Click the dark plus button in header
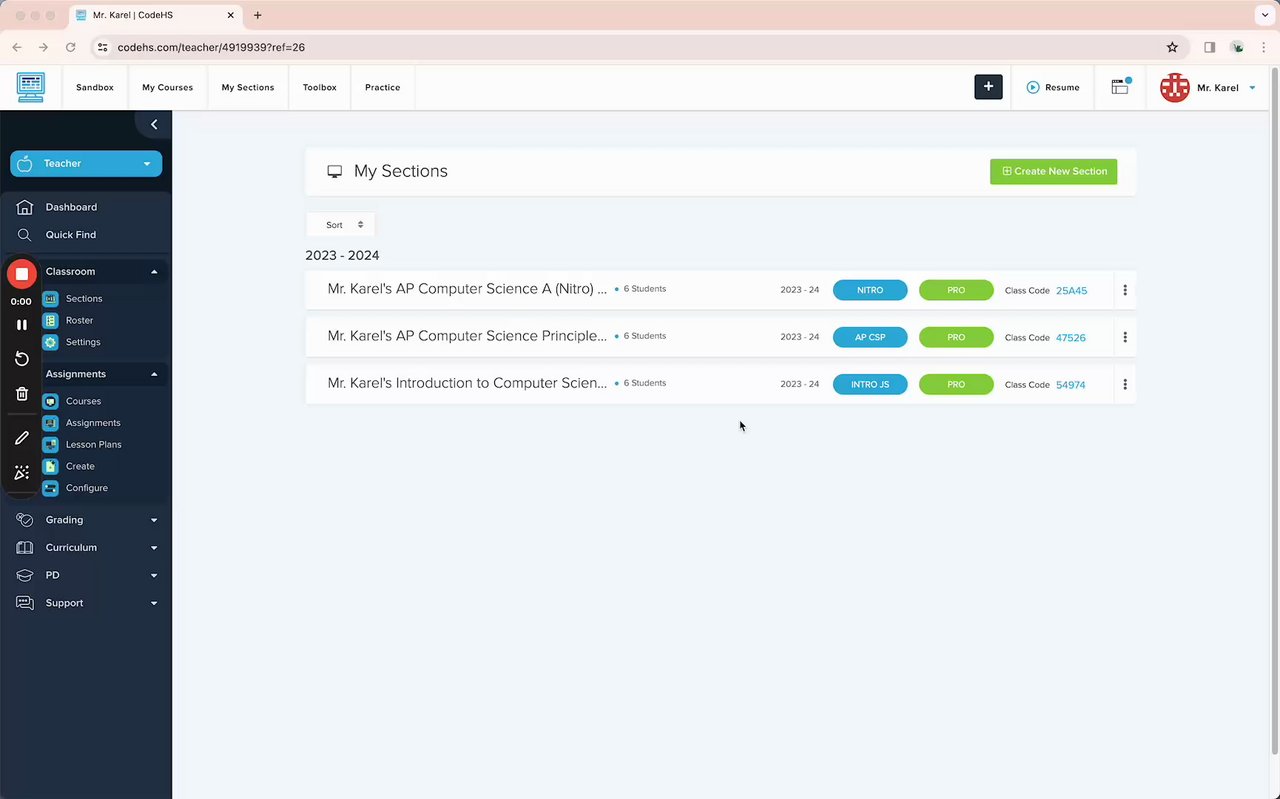This screenshot has width=1280, height=799. coord(988,87)
